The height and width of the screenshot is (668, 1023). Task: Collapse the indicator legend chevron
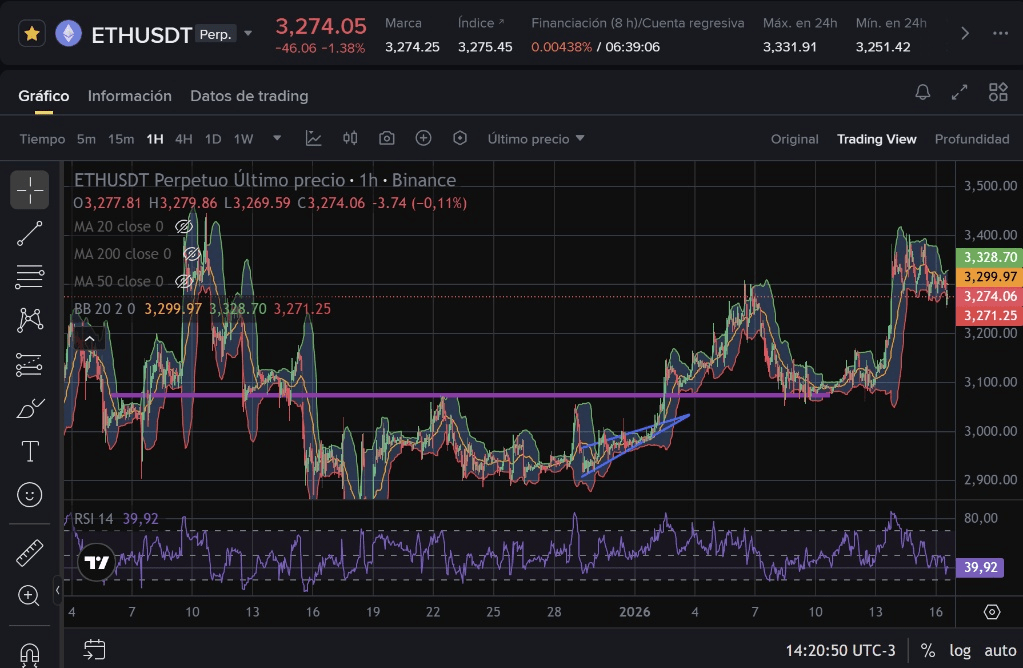pyautogui.click(x=89, y=340)
